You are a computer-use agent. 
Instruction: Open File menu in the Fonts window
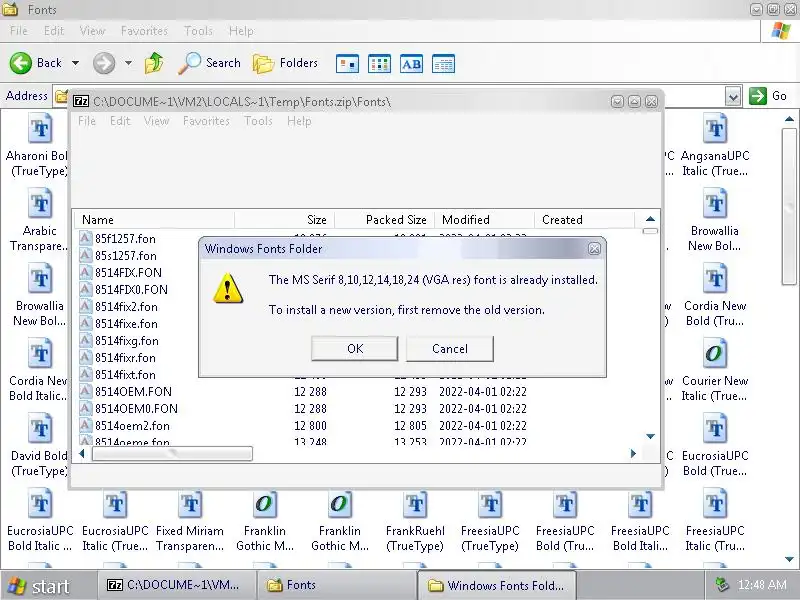(x=19, y=31)
